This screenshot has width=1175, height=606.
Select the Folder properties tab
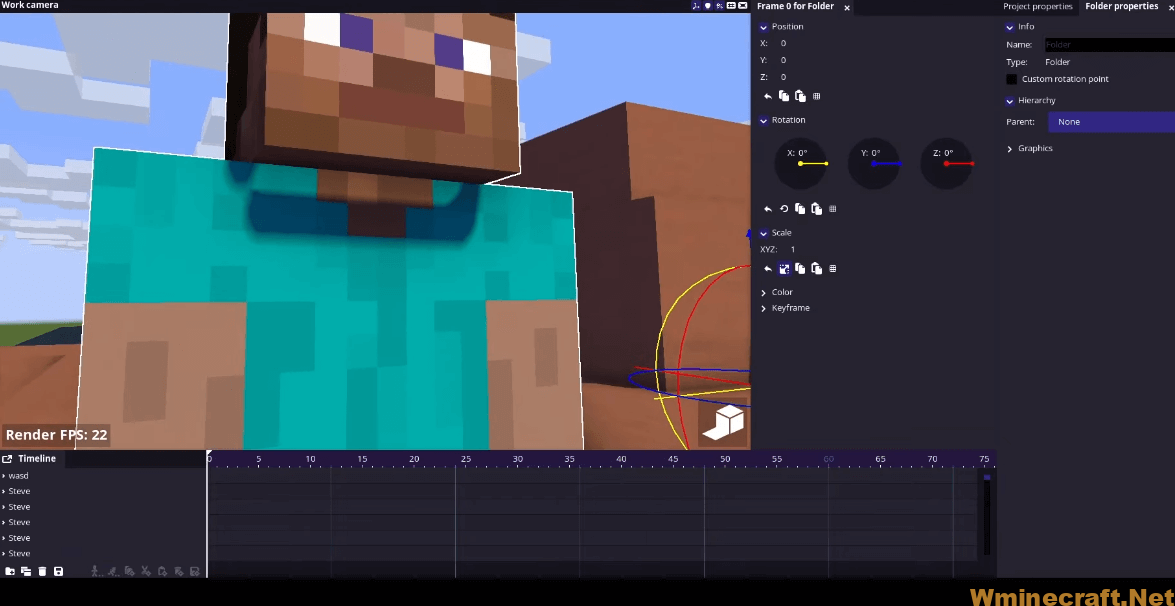pyautogui.click(x=1121, y=6)
